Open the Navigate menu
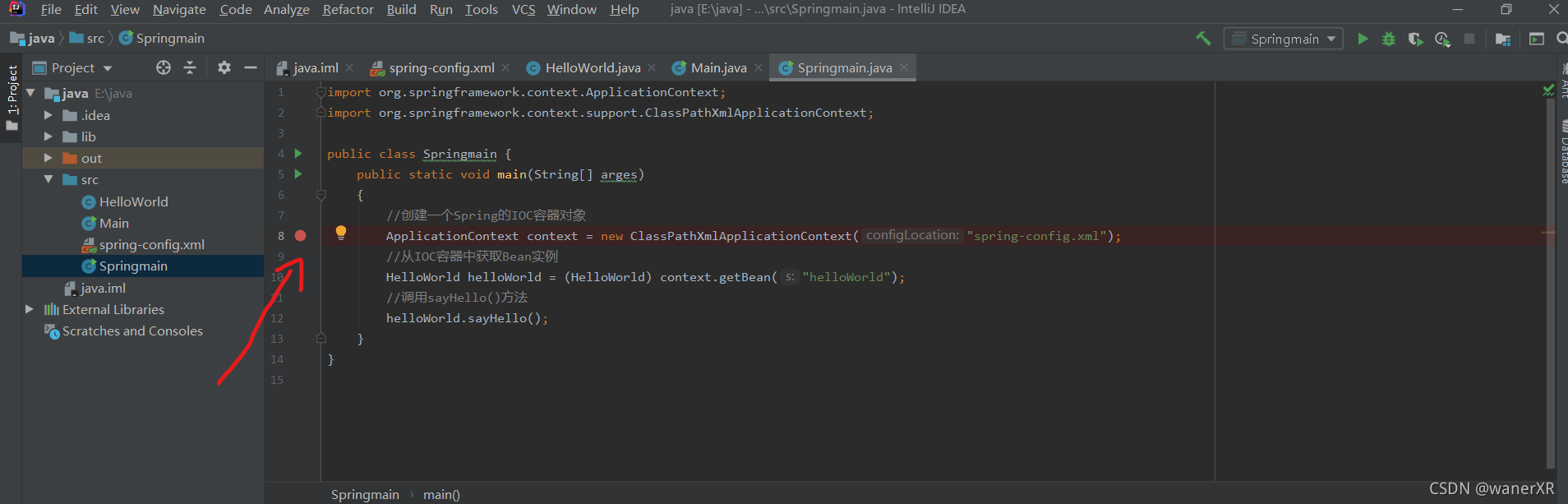Viewport: 1568px width, 504px height. 179,10
